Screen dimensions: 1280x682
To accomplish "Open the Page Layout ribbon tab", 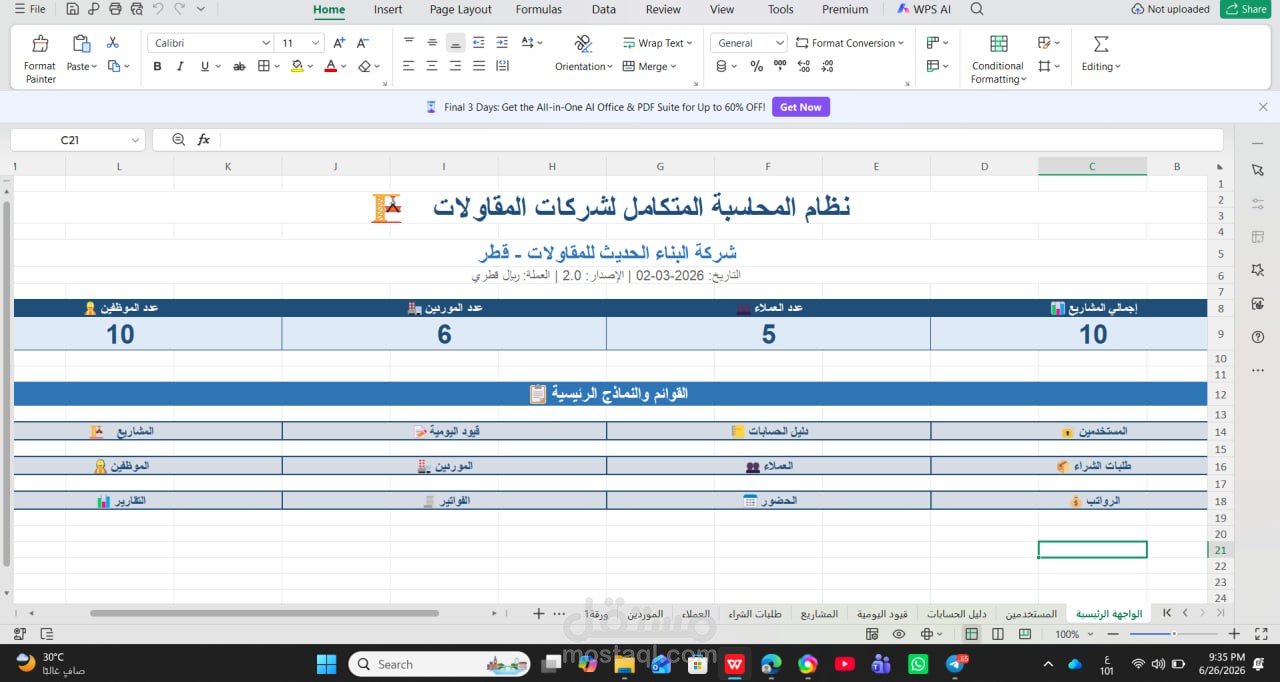I will [x=460, y=9].
